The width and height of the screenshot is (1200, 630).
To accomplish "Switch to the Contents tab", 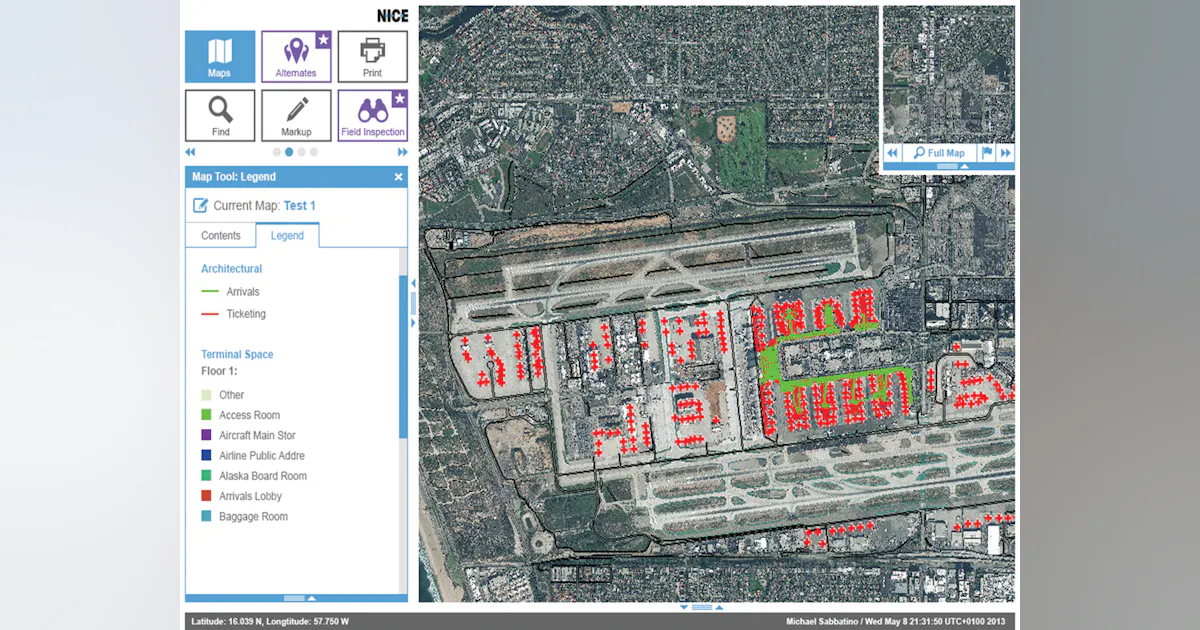I will point(221,236).
